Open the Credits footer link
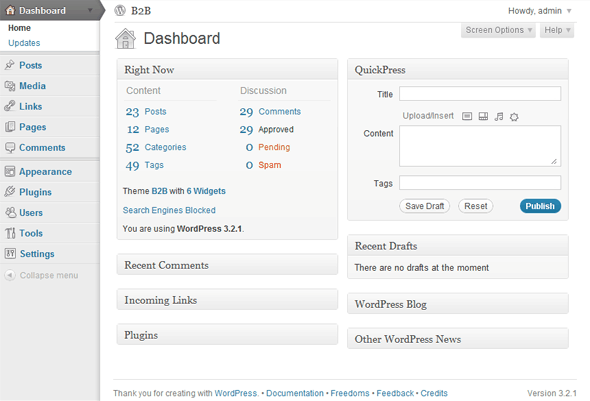Screen dimensions: 590x401 click(x=434, y=393)
